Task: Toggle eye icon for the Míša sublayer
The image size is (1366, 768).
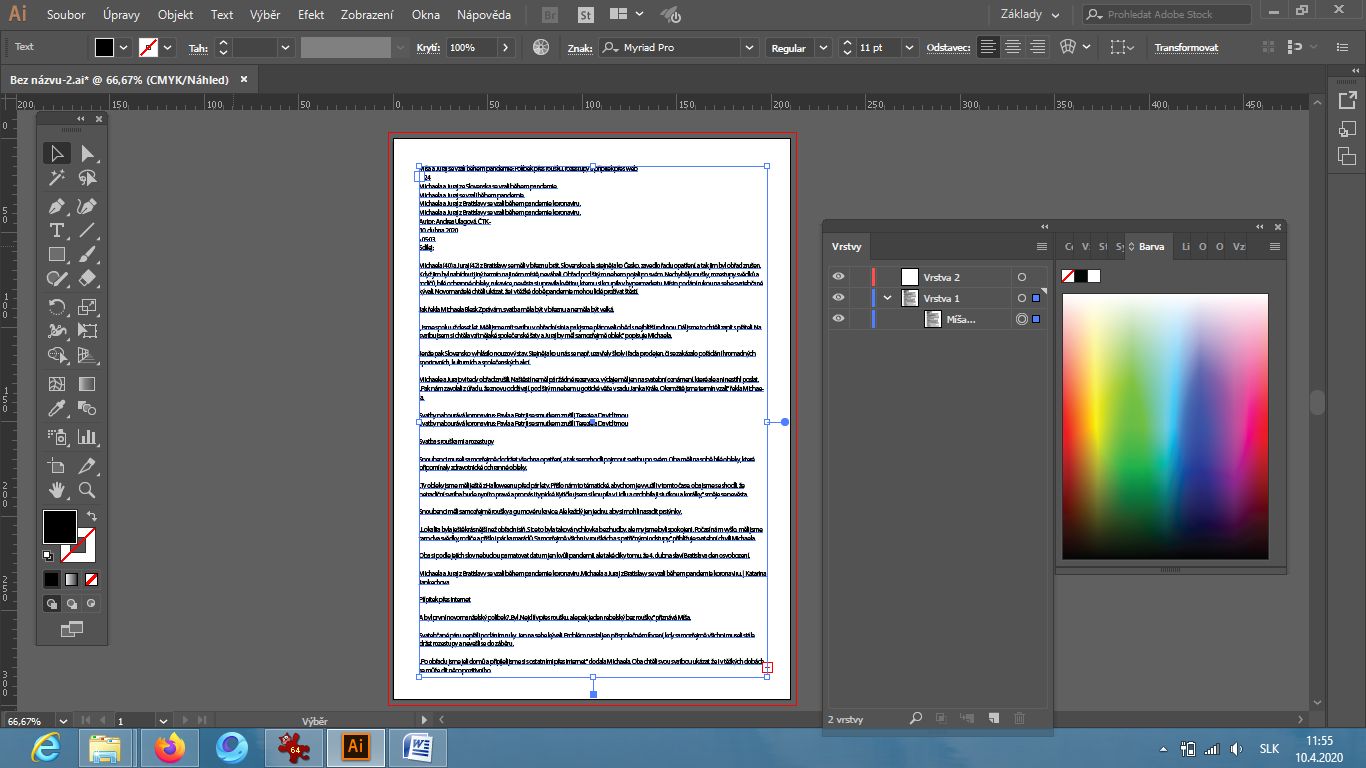Action: click(838, 319)
